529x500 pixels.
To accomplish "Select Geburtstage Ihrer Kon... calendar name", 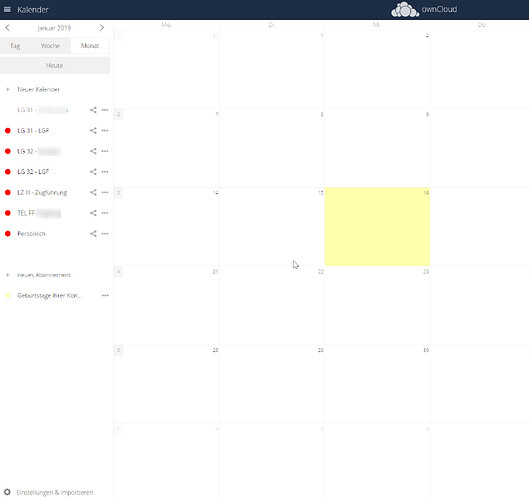I will tap(49, 296).
